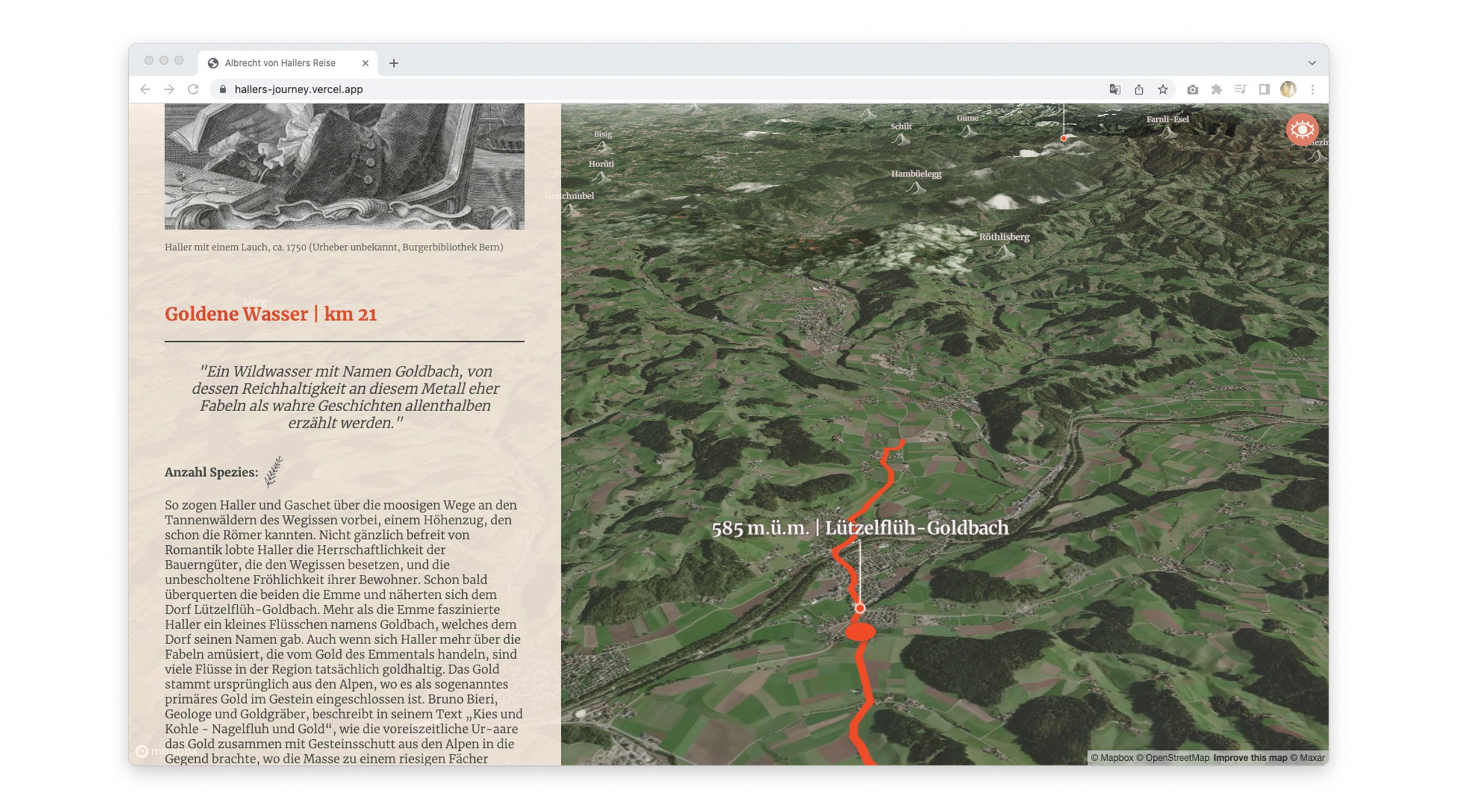Click the white waypoint marker on route
The width and height of the screenshot is (1457, 812).
[x=860, y=608]
